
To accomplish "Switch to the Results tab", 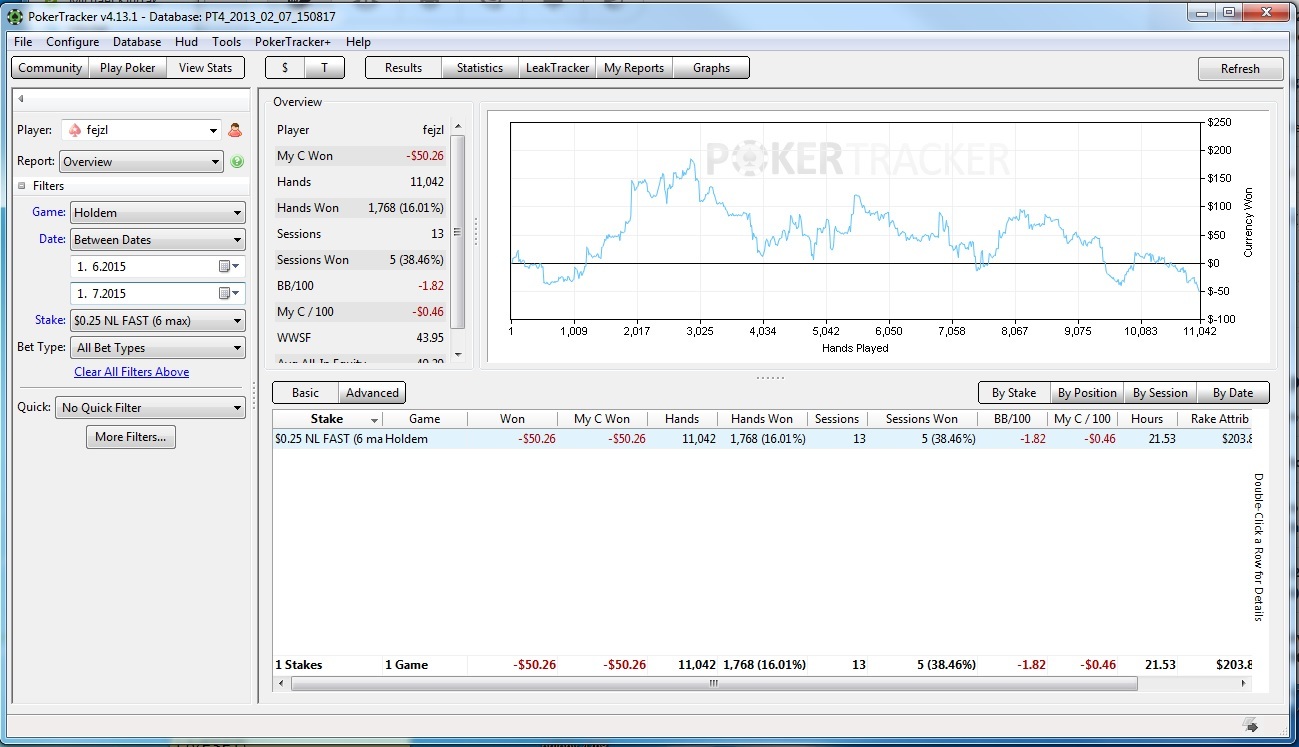I will pyautogui.click(x=404, y=68).
